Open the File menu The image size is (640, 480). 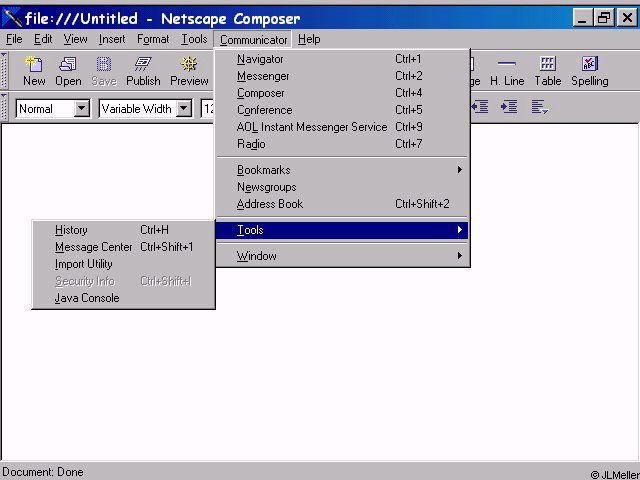point(14,39)
